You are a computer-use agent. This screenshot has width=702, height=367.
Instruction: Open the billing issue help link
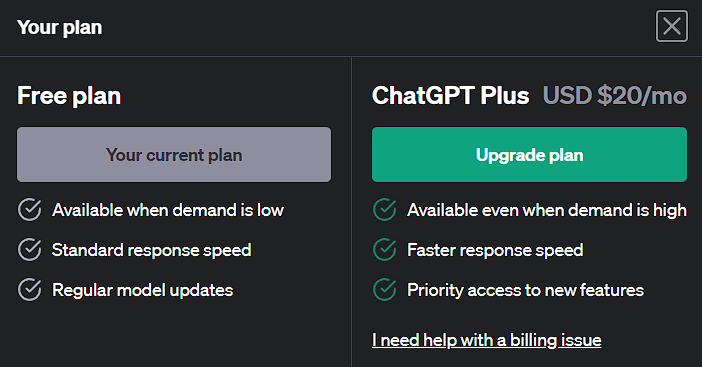(486, 340)
